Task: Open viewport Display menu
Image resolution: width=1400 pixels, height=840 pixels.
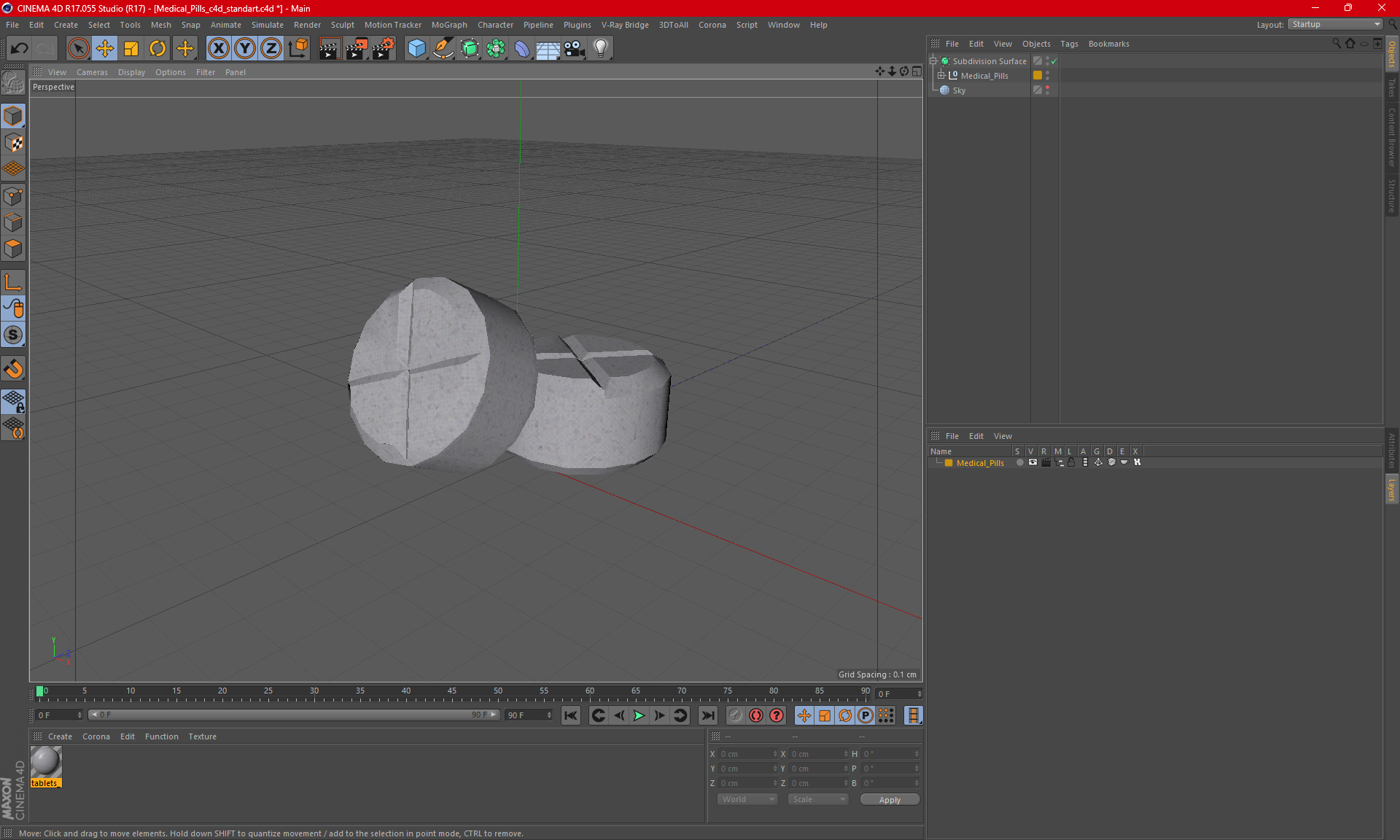Action: click(131, 72)
